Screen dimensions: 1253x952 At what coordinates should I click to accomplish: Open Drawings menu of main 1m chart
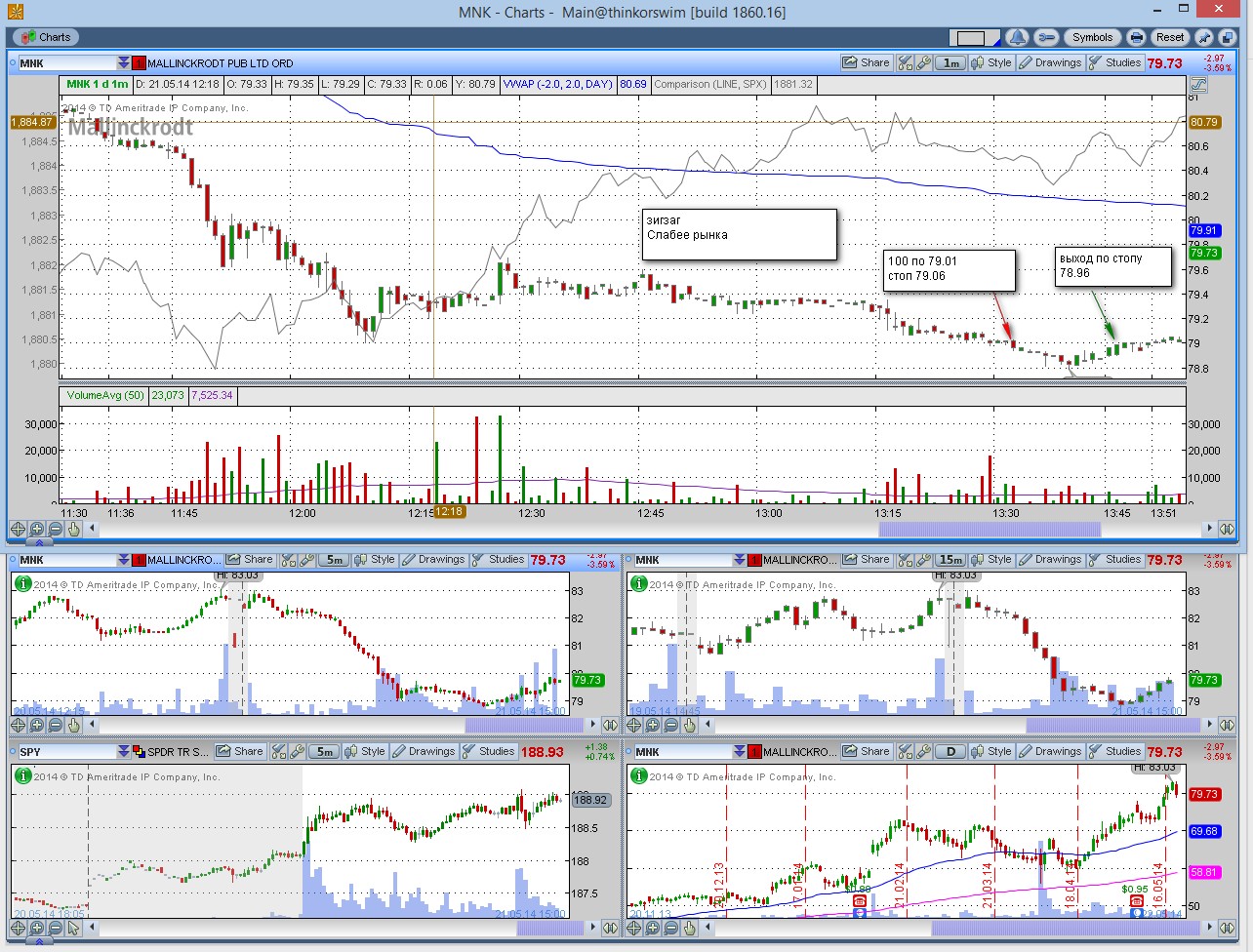(x=1050, y=62)
